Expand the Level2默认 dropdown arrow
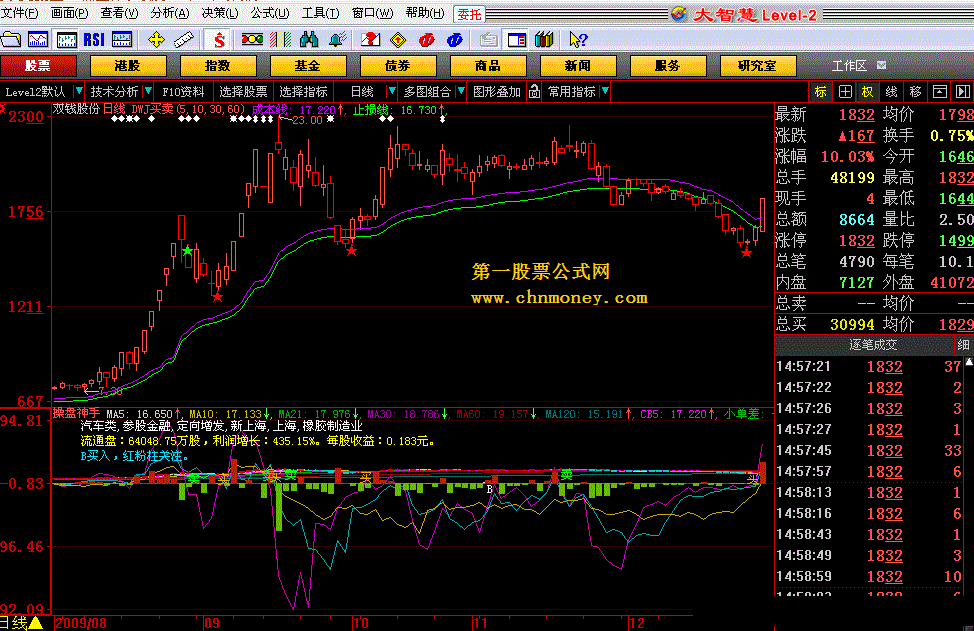The height and width of the screenshot is (631, 974). (x=78, y=91)
